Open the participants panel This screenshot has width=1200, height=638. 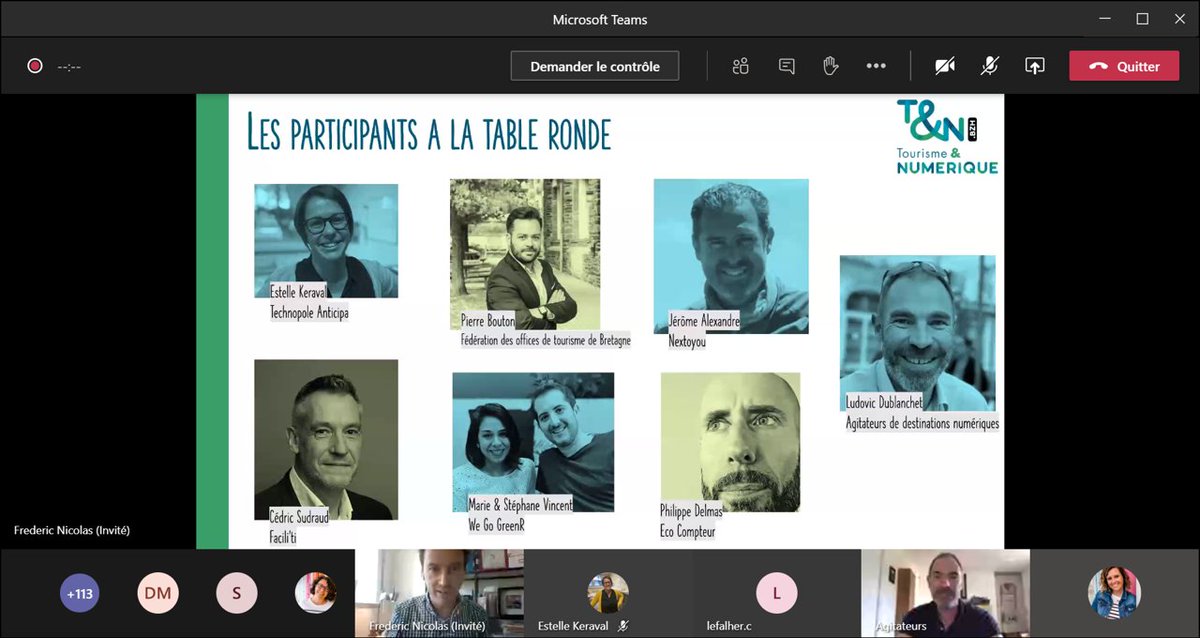point(739,65)
